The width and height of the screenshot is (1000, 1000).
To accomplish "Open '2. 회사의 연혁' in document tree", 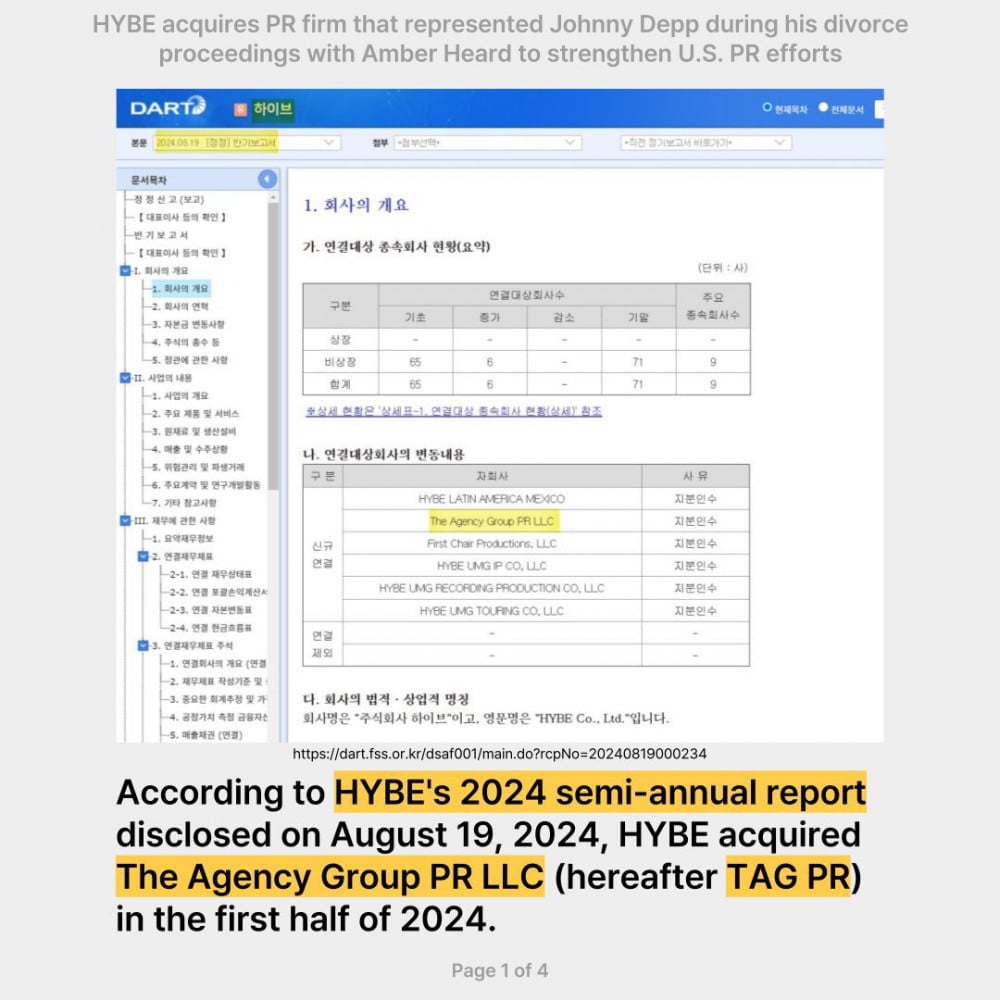I will [180, 307].
